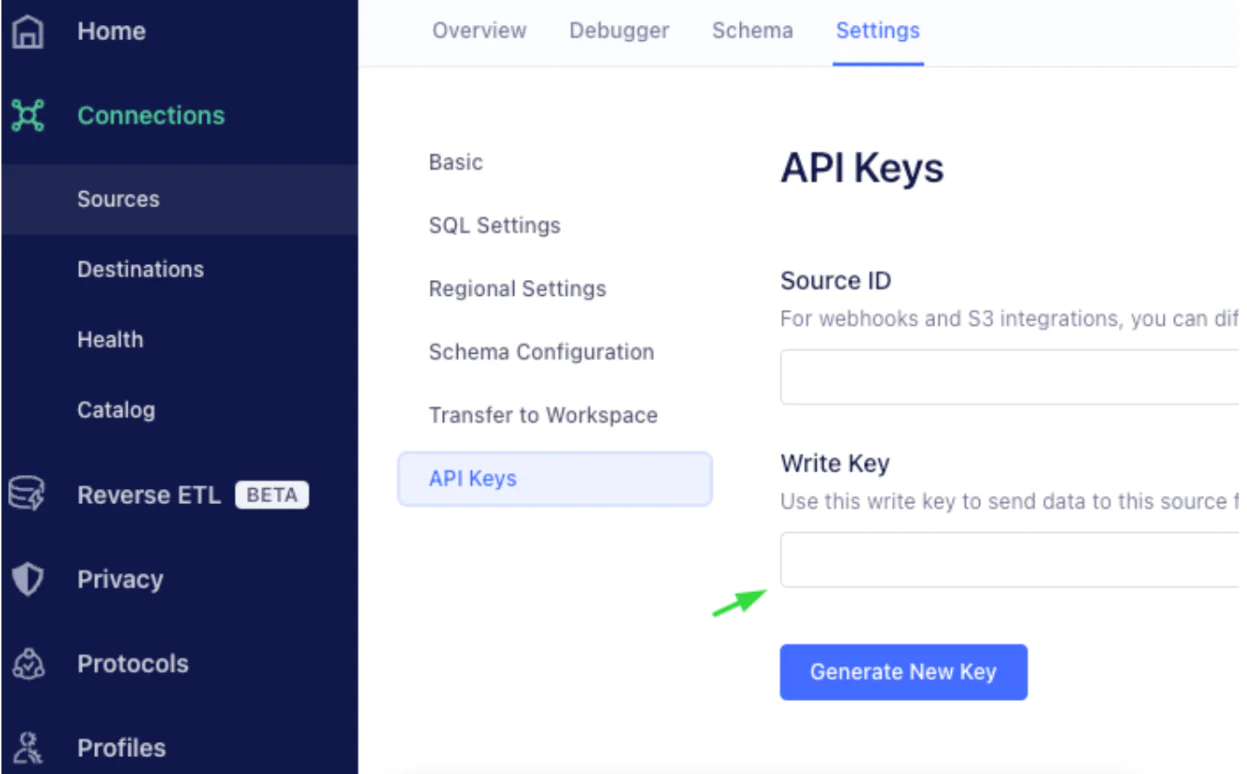
Task: Click the Reverse ETL database icon
Action: (x=27, y=495)
